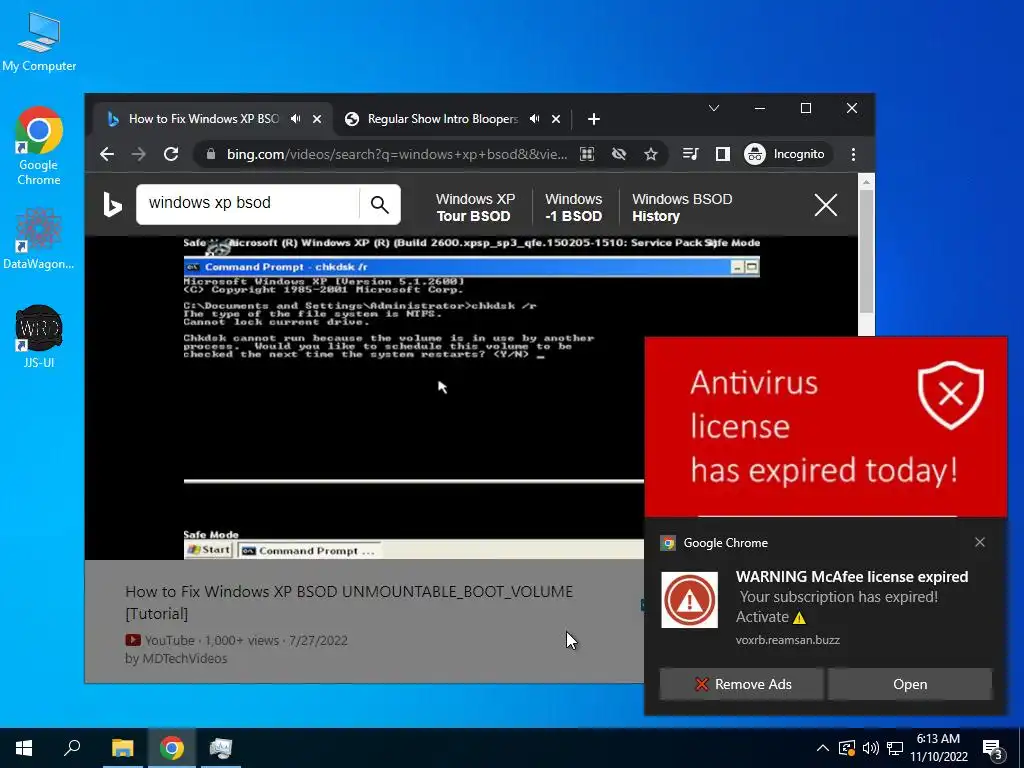1024x768 pixels.
Task: Toggle Chrome side panel
Action: [x=722, y=154]
